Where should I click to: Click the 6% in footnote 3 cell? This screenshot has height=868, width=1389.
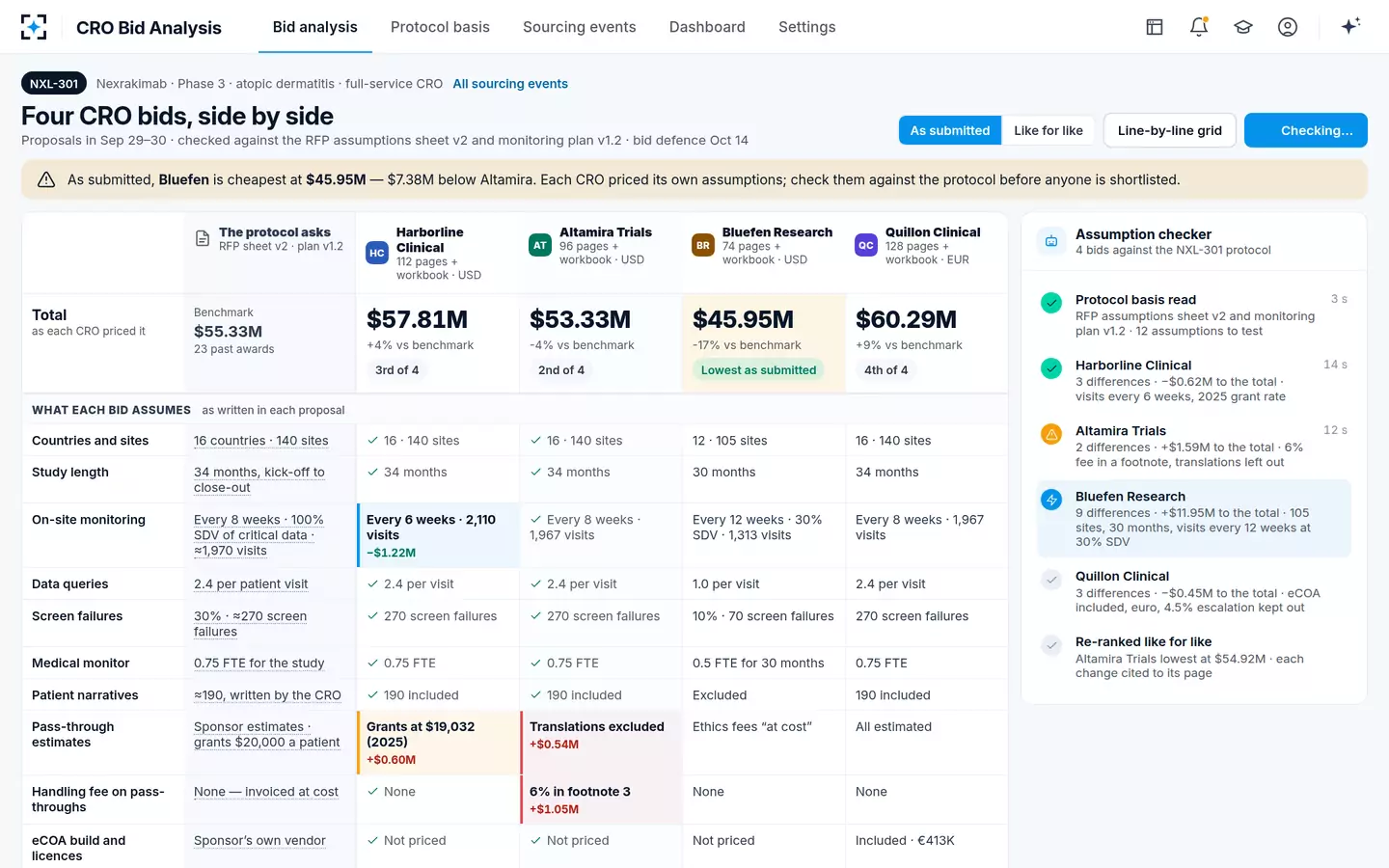point(601,800)
